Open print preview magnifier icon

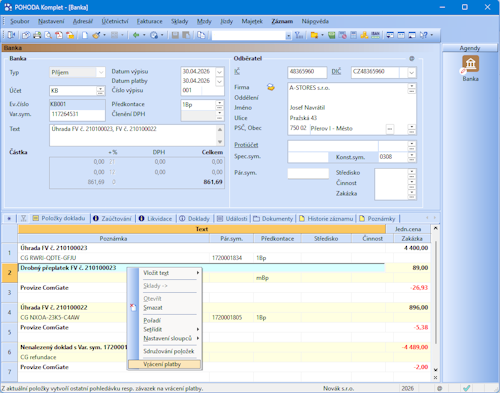48,35
